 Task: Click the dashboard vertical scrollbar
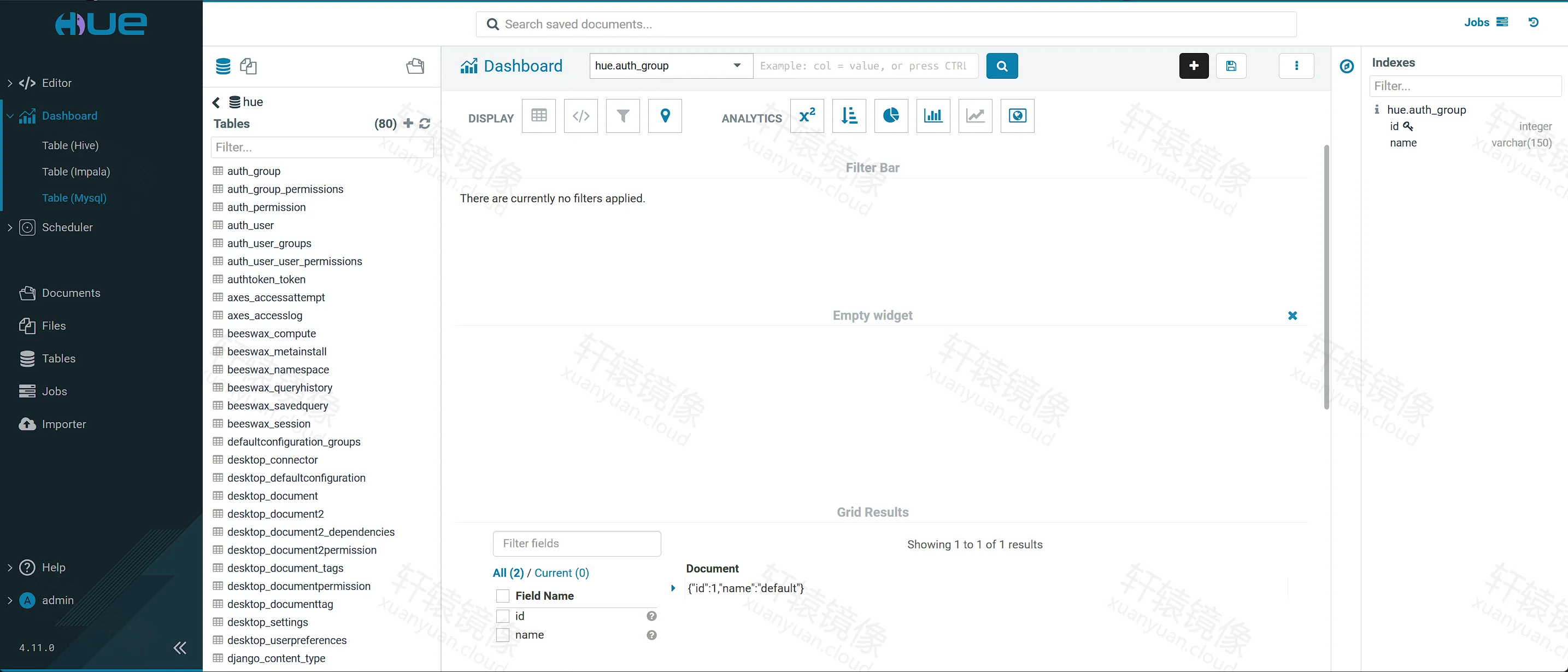point(1326,277)
